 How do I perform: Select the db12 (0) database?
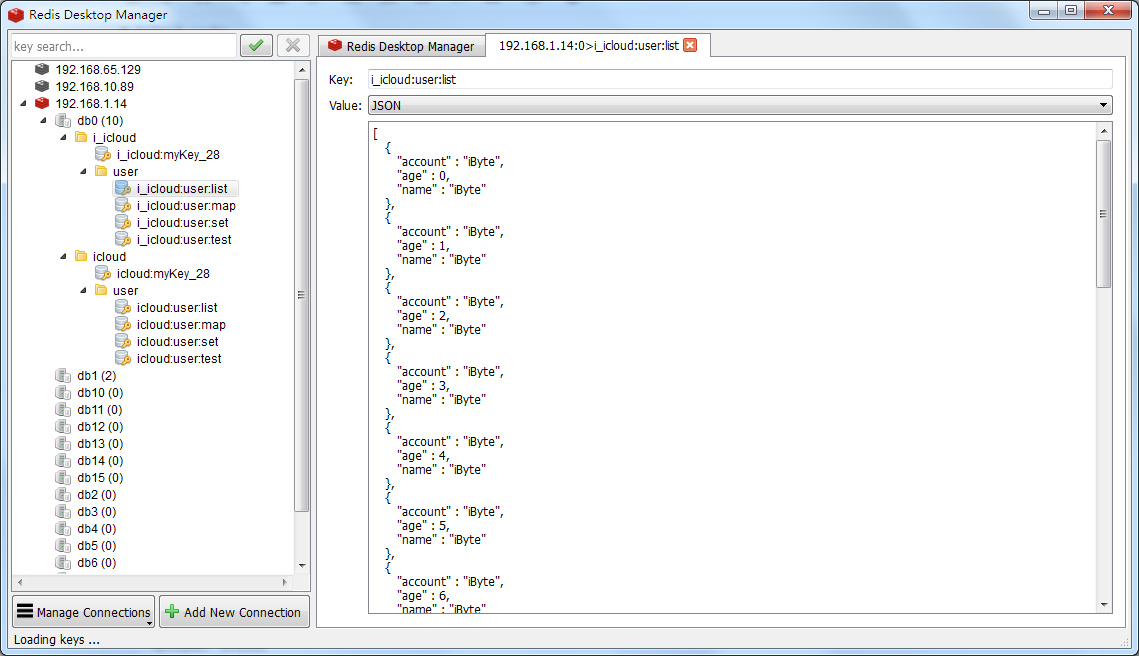coord(100,426)
